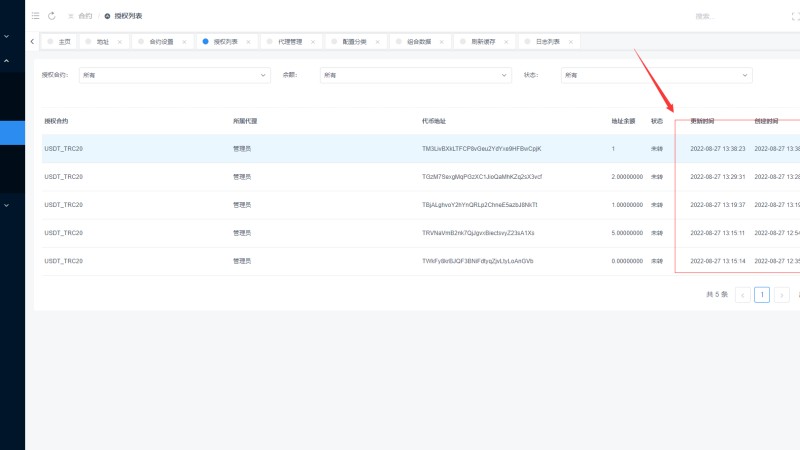Click the 创建时间 column header

[766, 121]
